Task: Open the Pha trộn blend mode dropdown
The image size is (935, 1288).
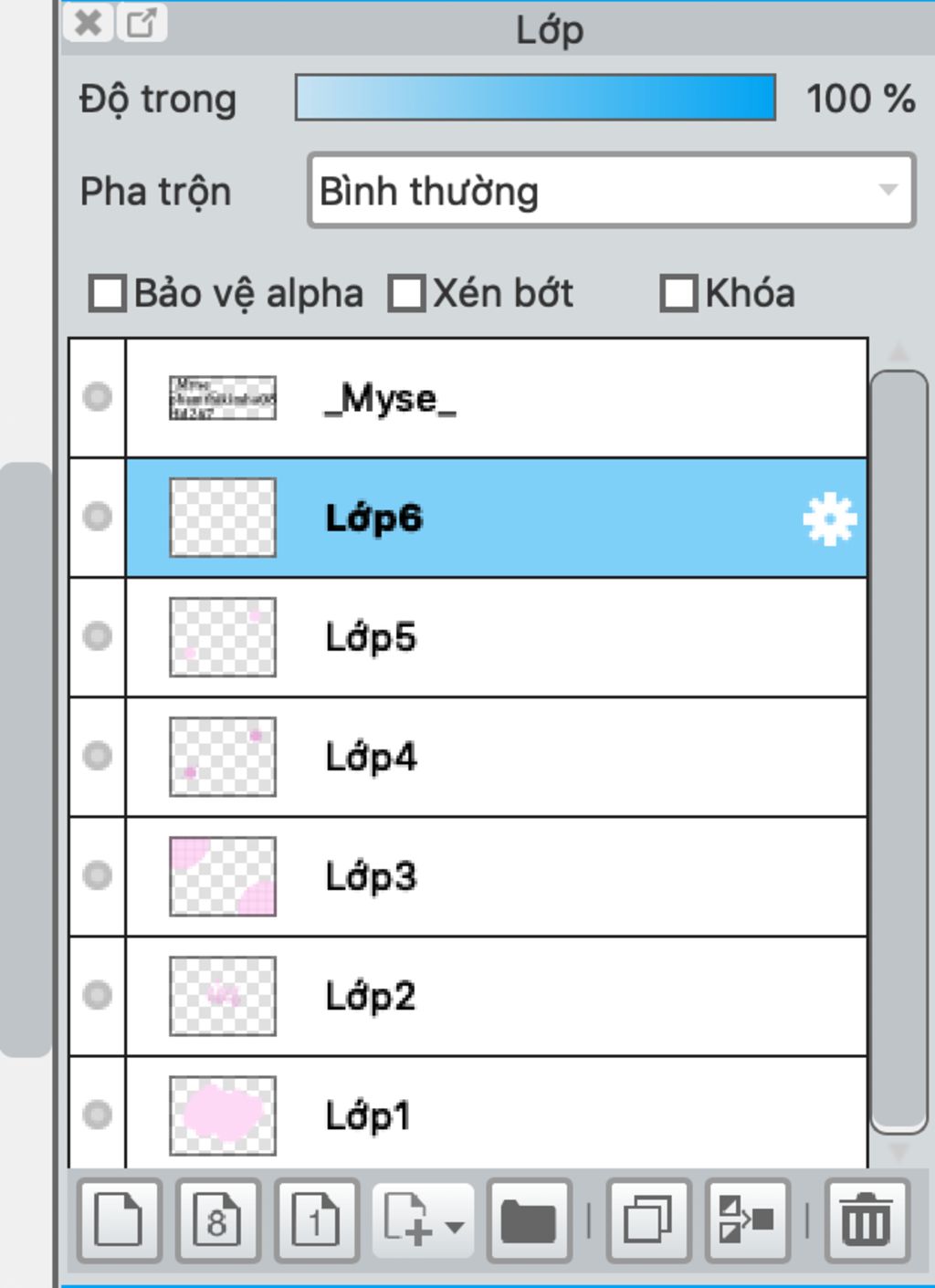Action: point(611,191)
